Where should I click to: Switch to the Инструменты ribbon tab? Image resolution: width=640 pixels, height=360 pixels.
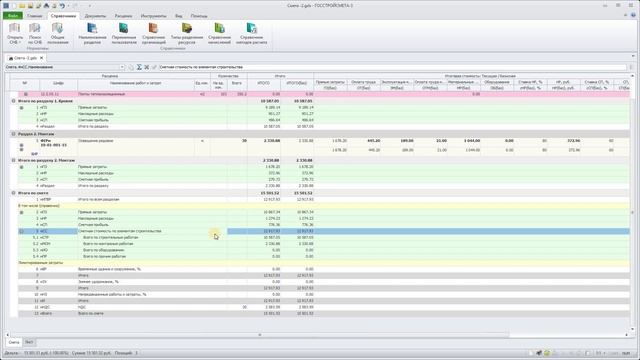(x=153, y=16)
